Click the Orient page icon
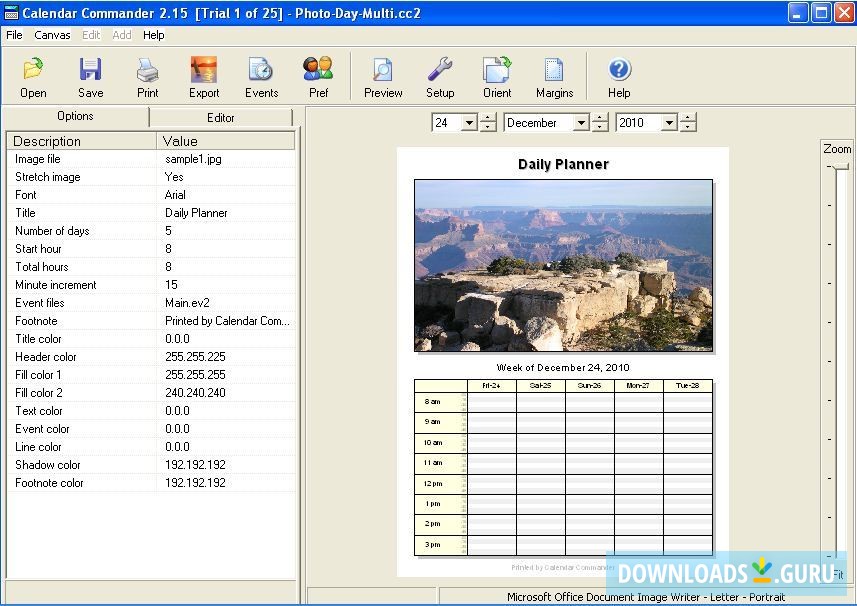Viewport: 857px width, 606px height. coord(497,70)
